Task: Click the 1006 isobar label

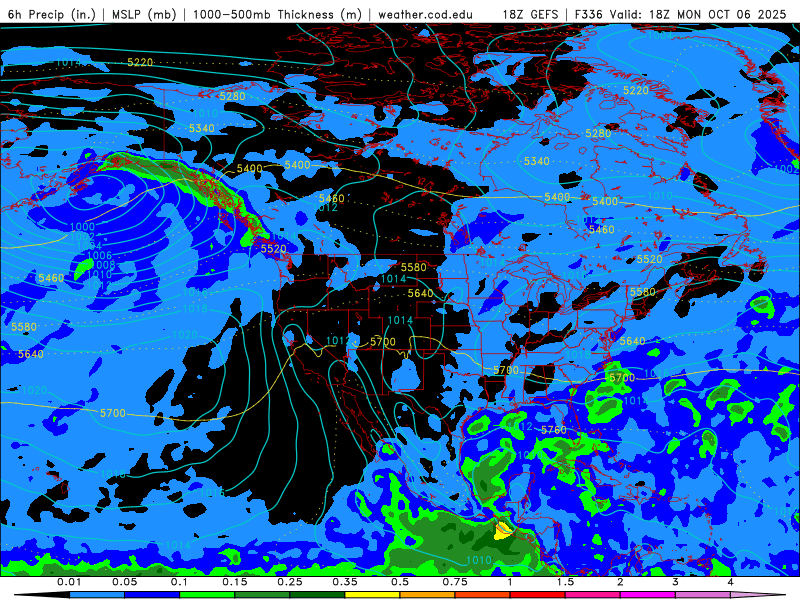Action: 99,256
